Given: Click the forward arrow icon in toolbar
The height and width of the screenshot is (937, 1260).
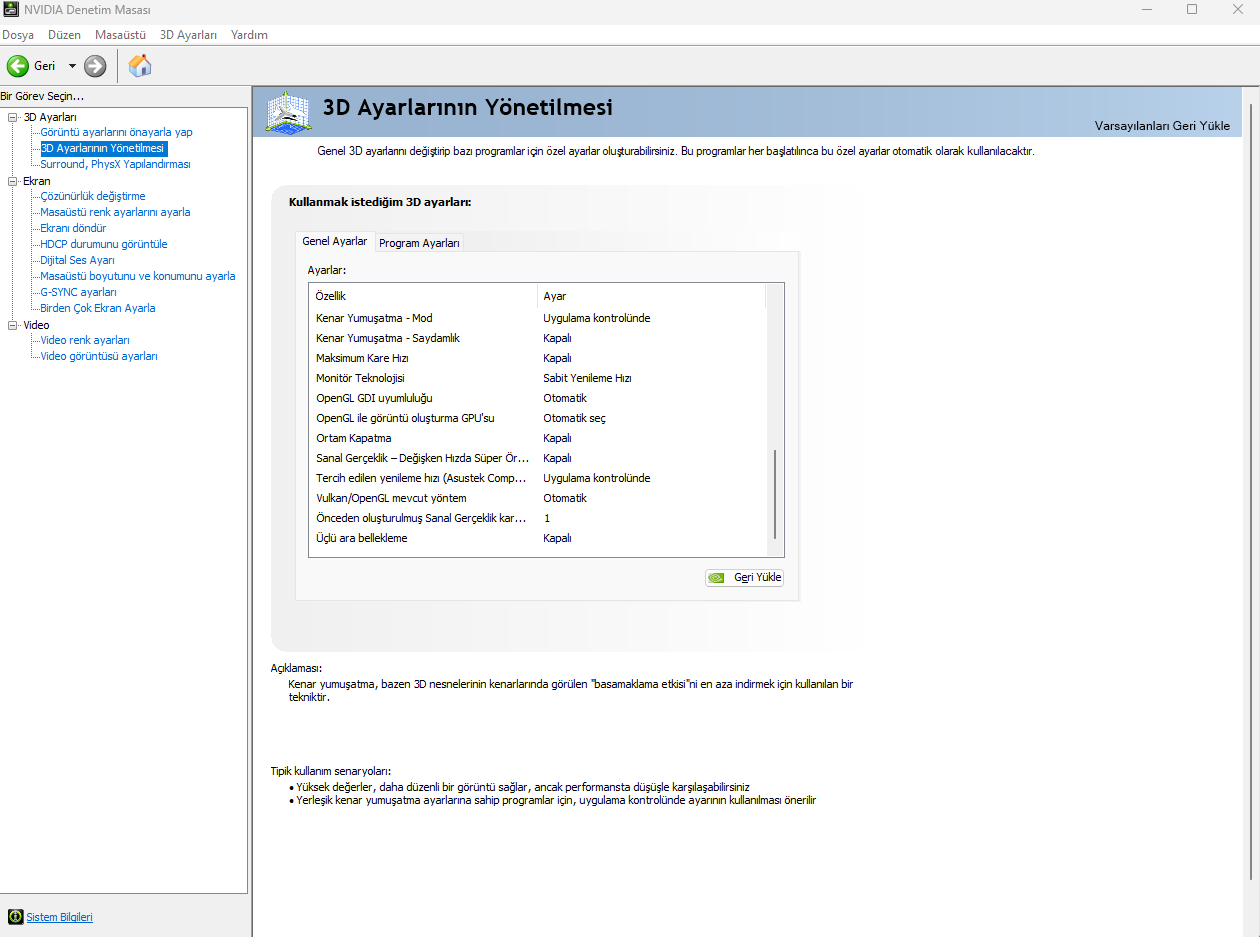Looking at the screenshot, I should tap(95, 66).
